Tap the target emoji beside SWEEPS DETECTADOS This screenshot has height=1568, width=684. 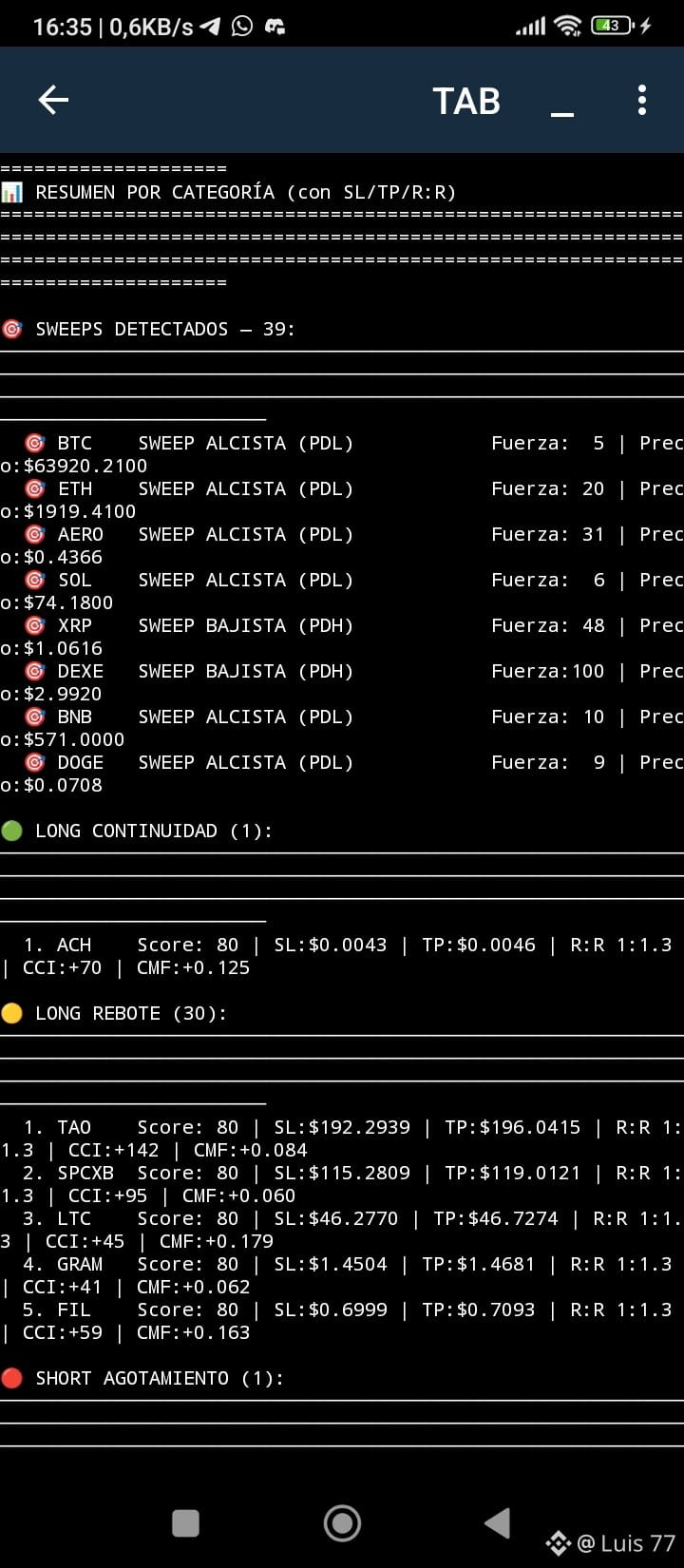point(11,329)
